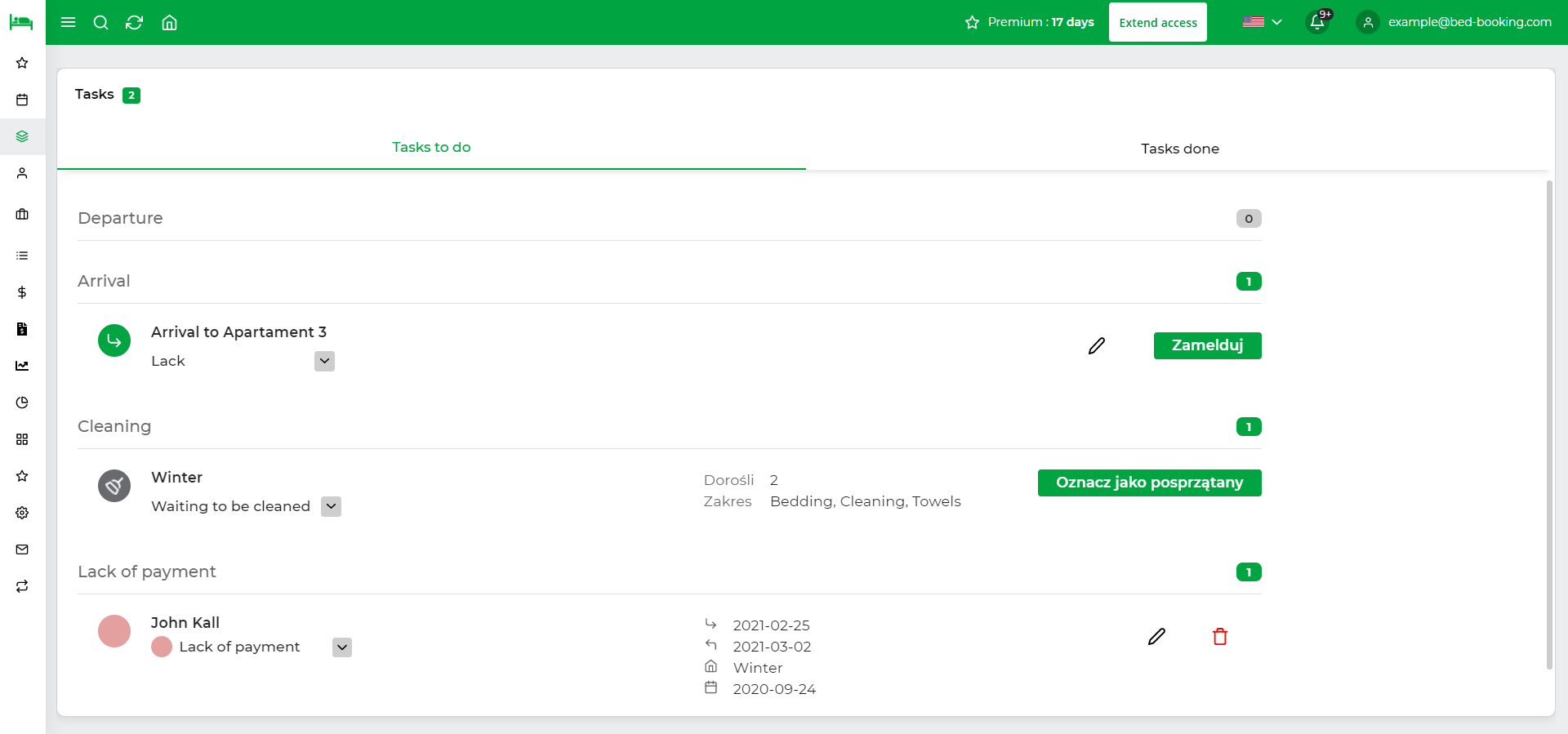Open the invoice document sidebar icon
This screenshot has width=1568, height=734.
(x=22, y=329)
